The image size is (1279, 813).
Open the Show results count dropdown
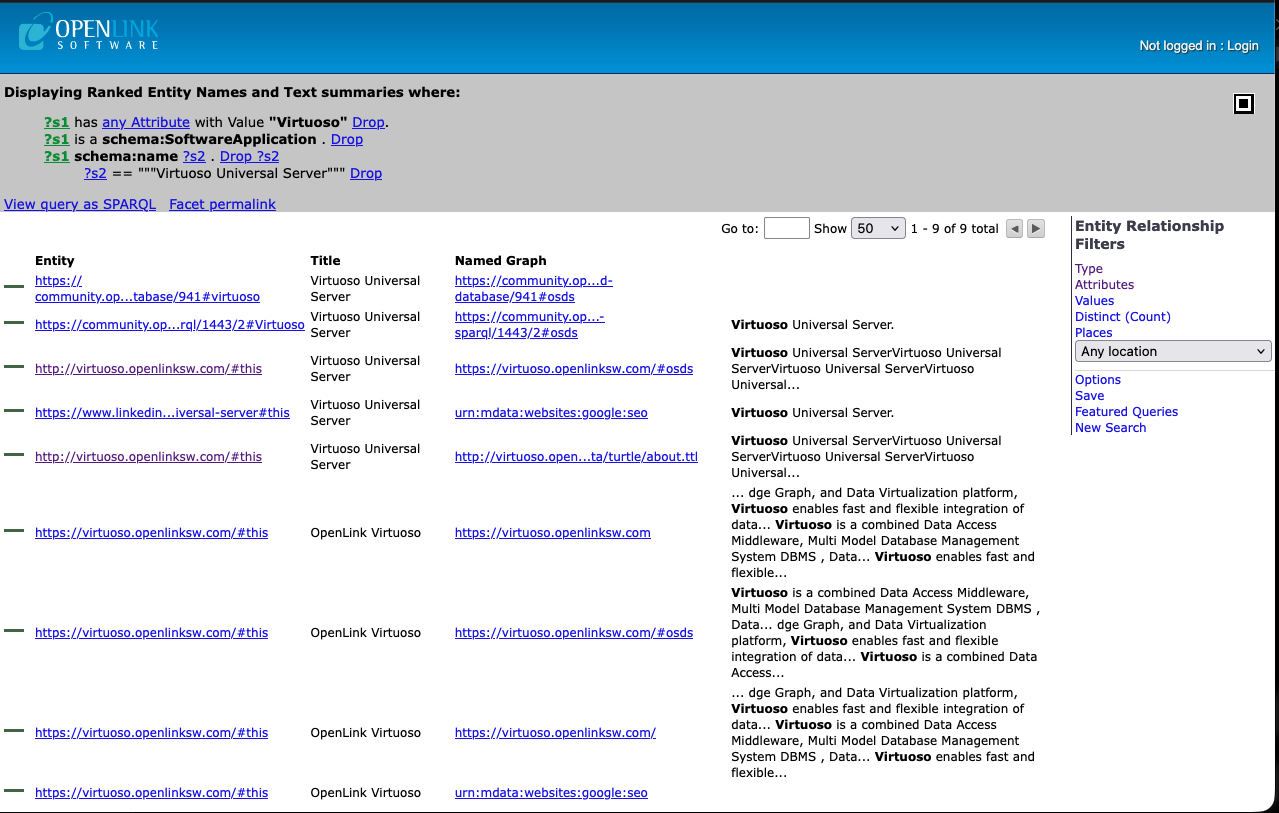(877, 229)
